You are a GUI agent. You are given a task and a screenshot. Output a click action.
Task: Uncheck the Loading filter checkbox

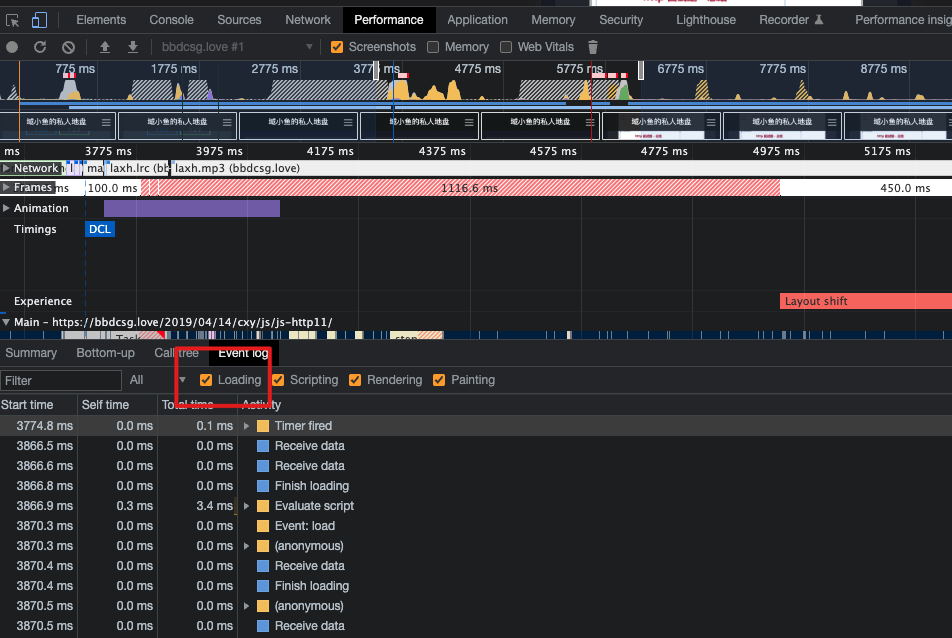click(x=206, y=380)
